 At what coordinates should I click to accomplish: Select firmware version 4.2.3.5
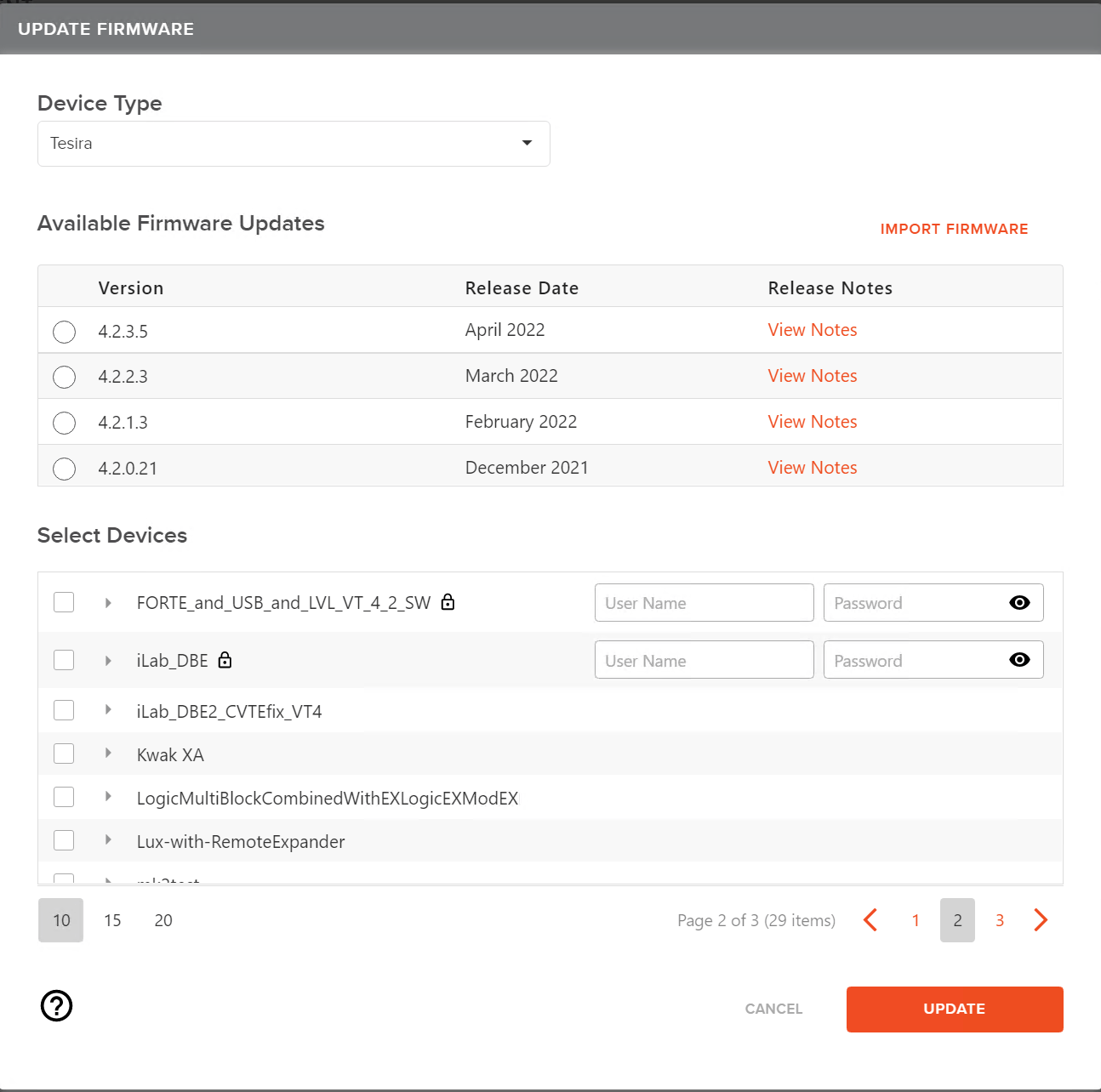pyautogui.click(x=64, y=332)
